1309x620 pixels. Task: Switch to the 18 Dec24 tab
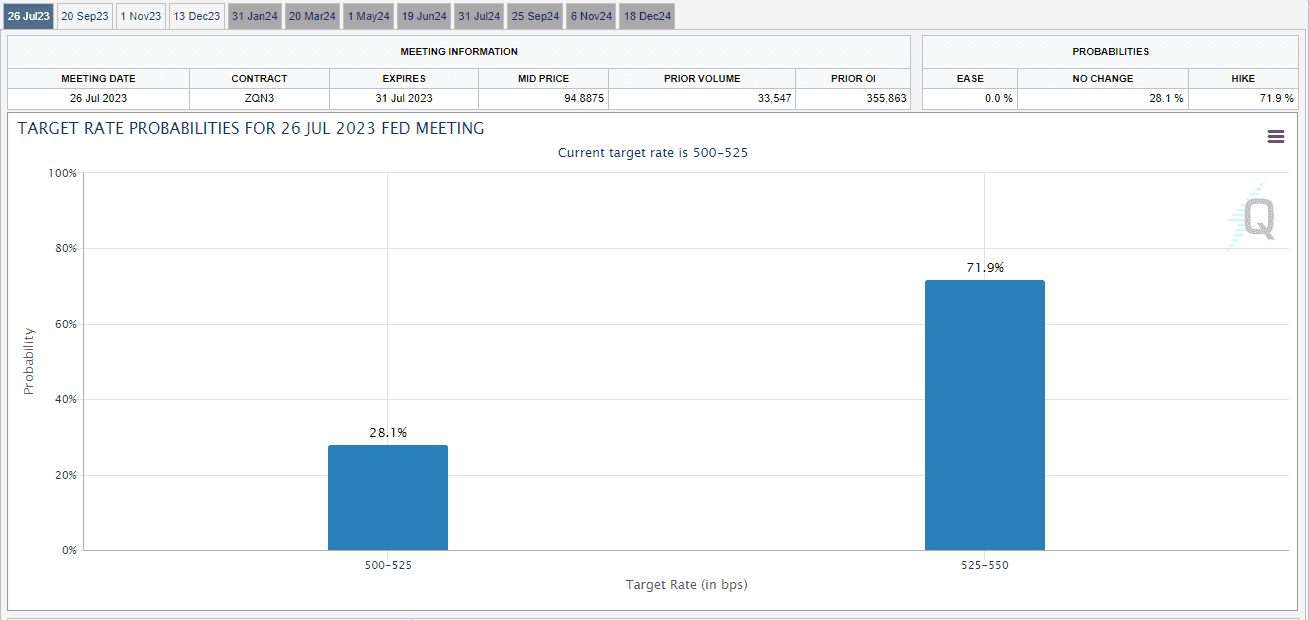[x=647, y=16]
